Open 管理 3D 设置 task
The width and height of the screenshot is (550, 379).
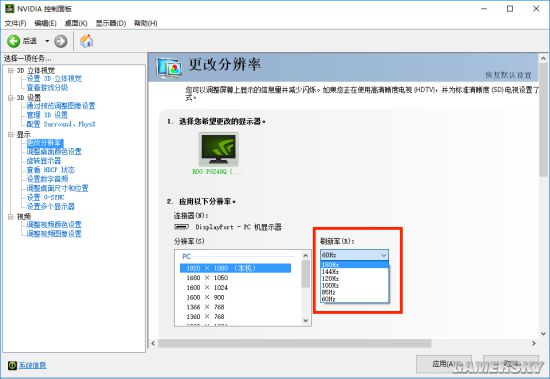(x=47, y=115)
